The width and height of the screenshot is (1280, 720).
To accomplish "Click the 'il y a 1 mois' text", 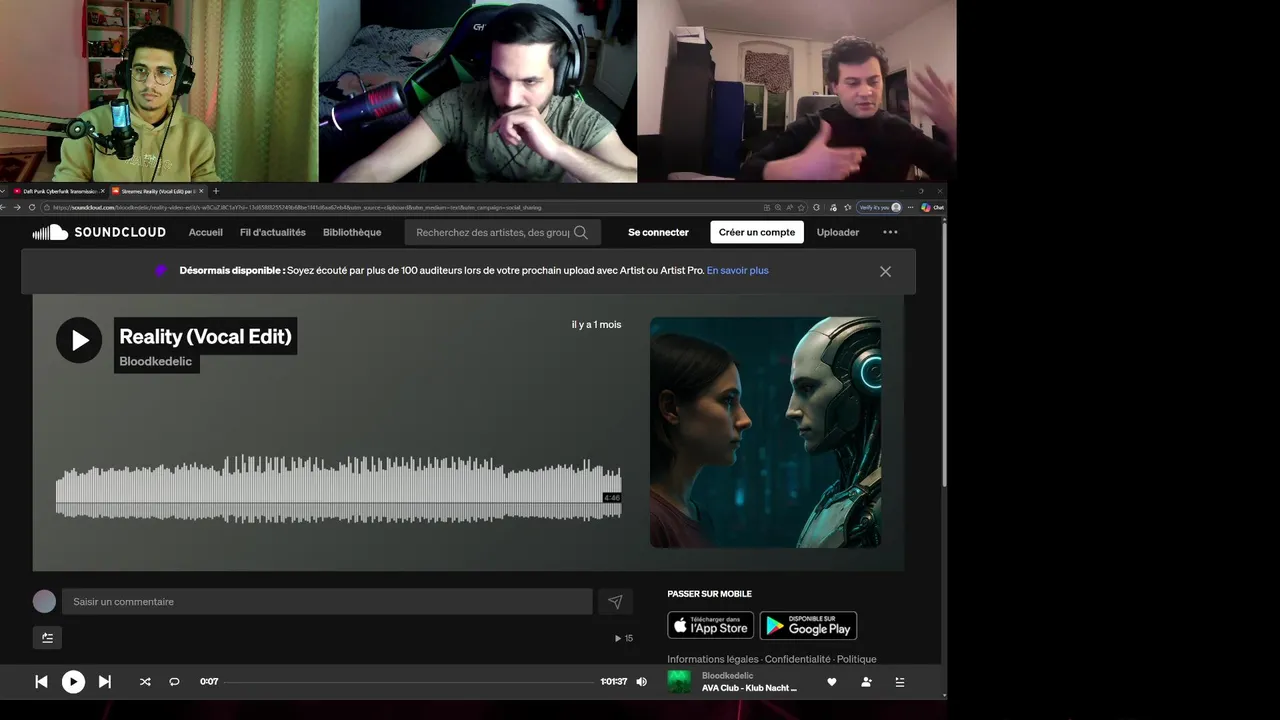I will (596, 325).
